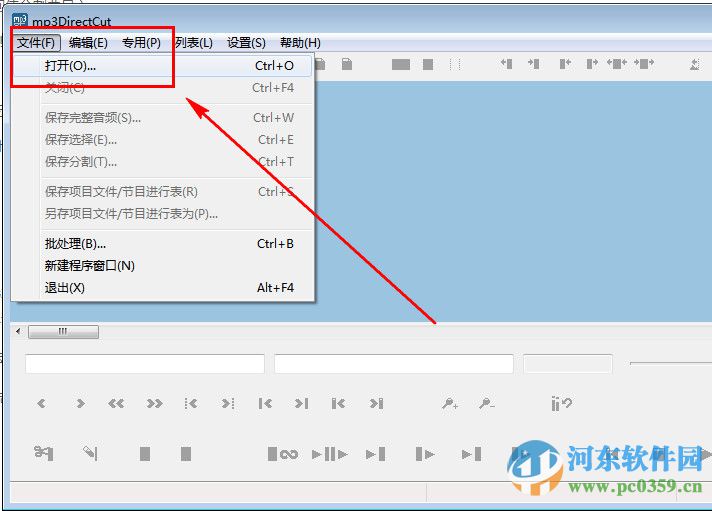Viewport: 712px width, 511px height.
Task: Click the bar-then-play-triangle icon
Action: pyautogui.click(x=425, y=454)
